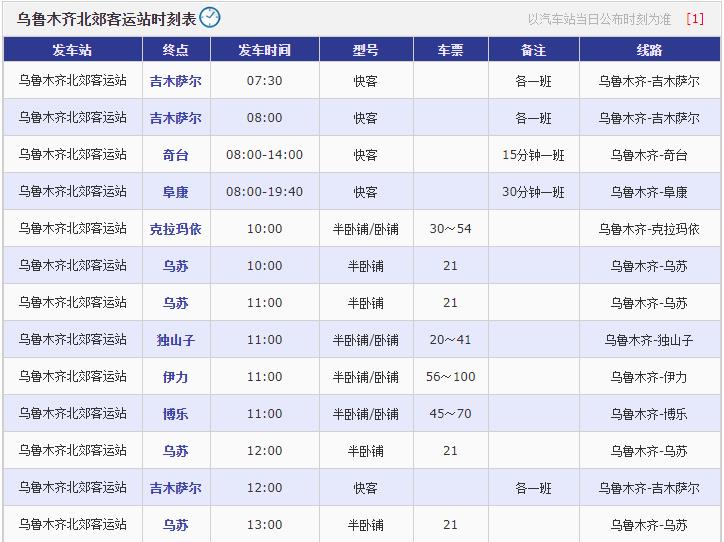Click the route 乌鲁木齐-乌苏 in the 13:00 row
This screenshot has width=724, height=542.
(x=649, y=525)
